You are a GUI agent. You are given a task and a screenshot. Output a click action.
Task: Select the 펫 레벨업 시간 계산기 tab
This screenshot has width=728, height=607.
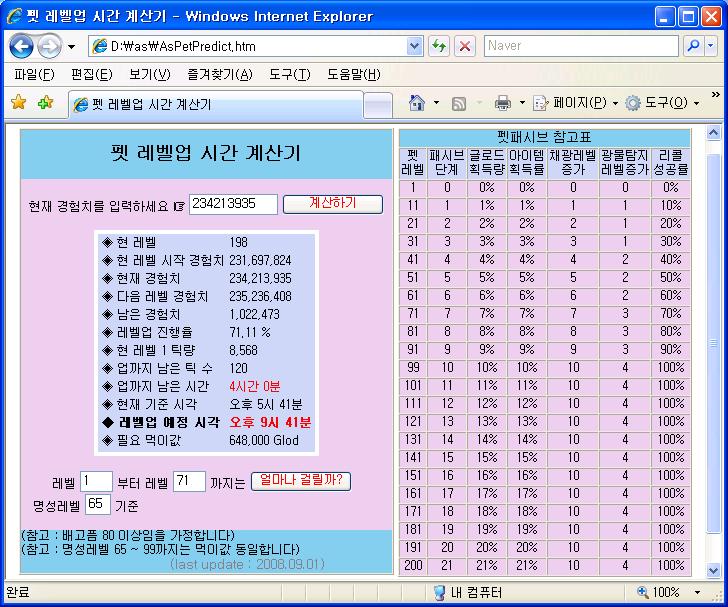click(210, 105)
